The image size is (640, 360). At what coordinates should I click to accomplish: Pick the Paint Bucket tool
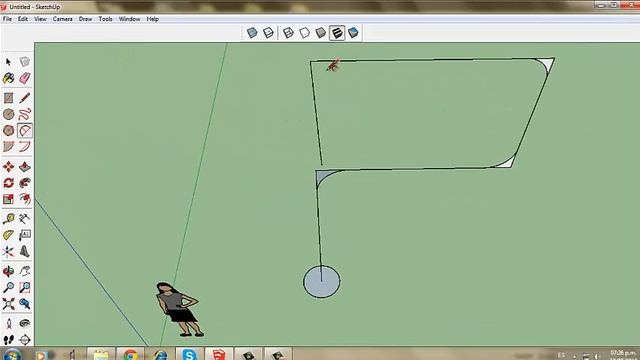pos(9,78)
